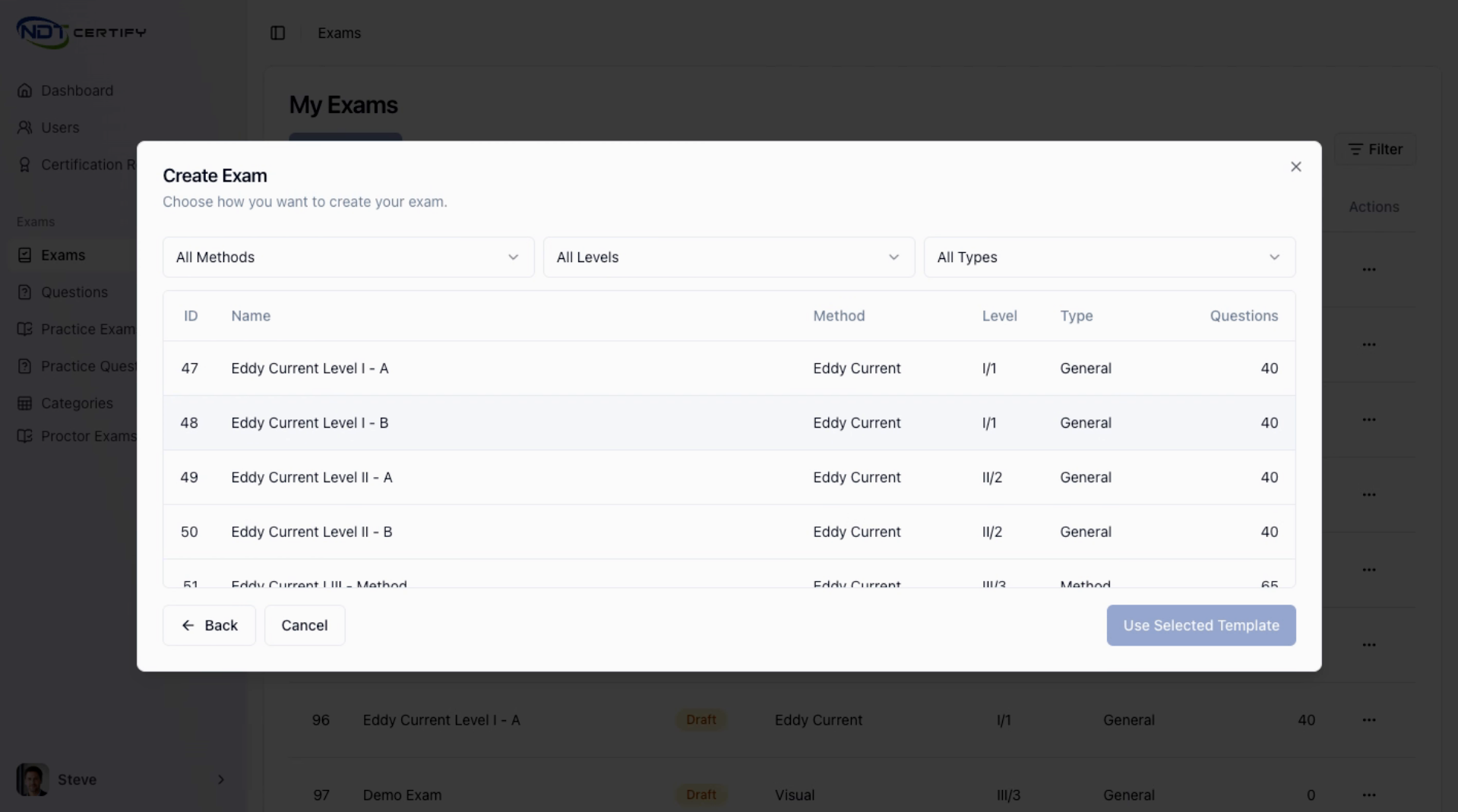The image size is (1458, 812).
Task: Click Steve's profile avatar
Action: 33,779
